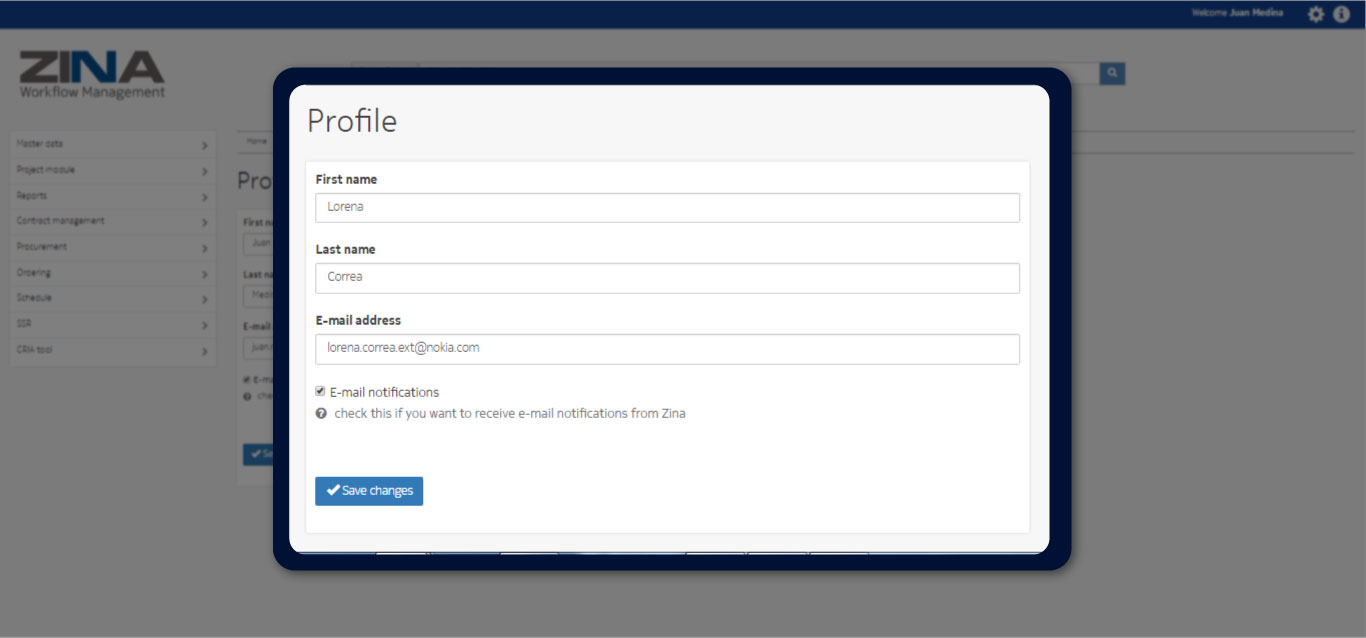Click the settings gear icon

tap(1316, 14)
